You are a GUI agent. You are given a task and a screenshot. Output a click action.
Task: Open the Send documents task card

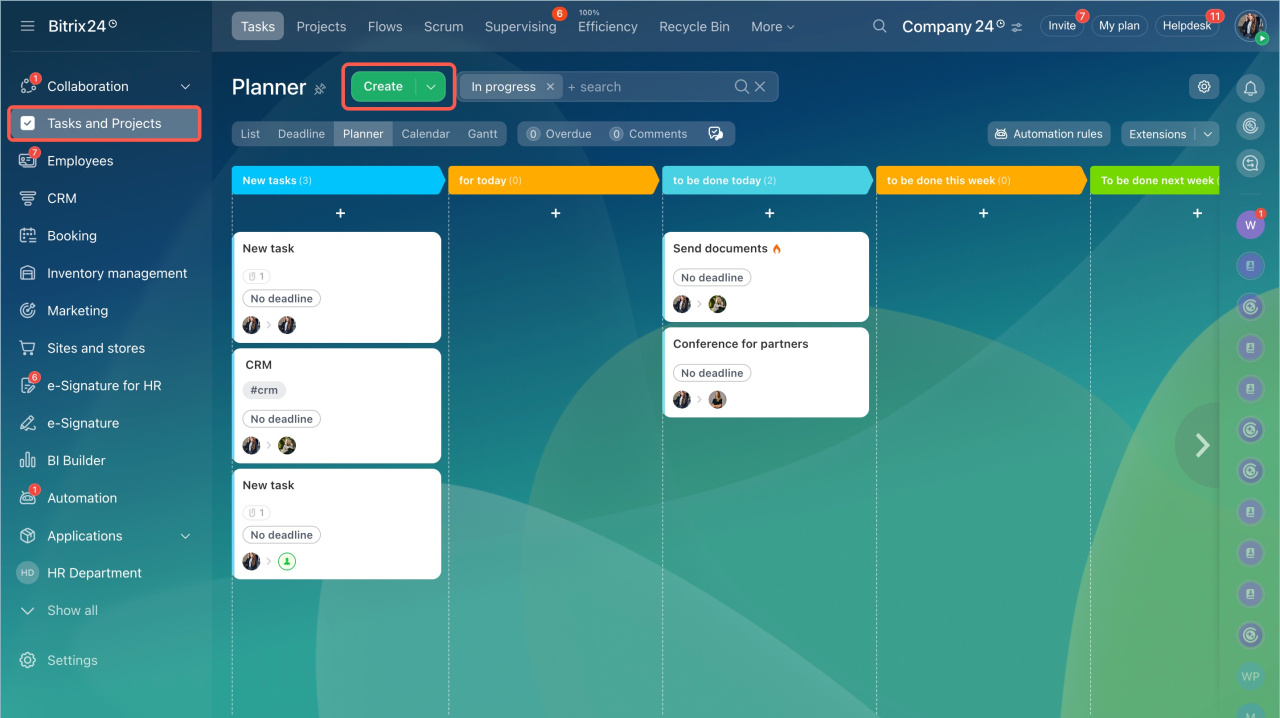766,277
